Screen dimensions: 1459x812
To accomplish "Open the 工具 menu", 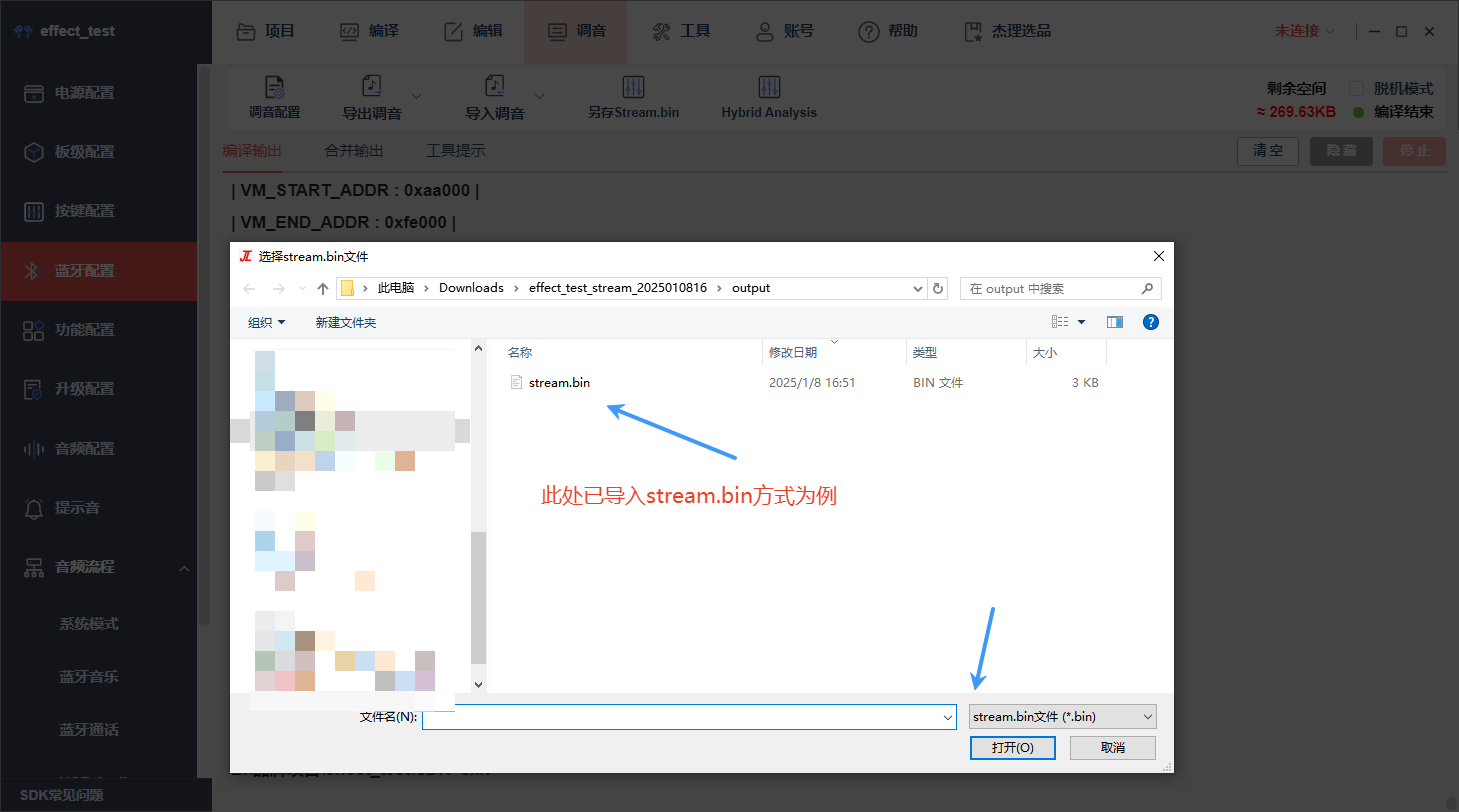I will (x=682, y=31).
